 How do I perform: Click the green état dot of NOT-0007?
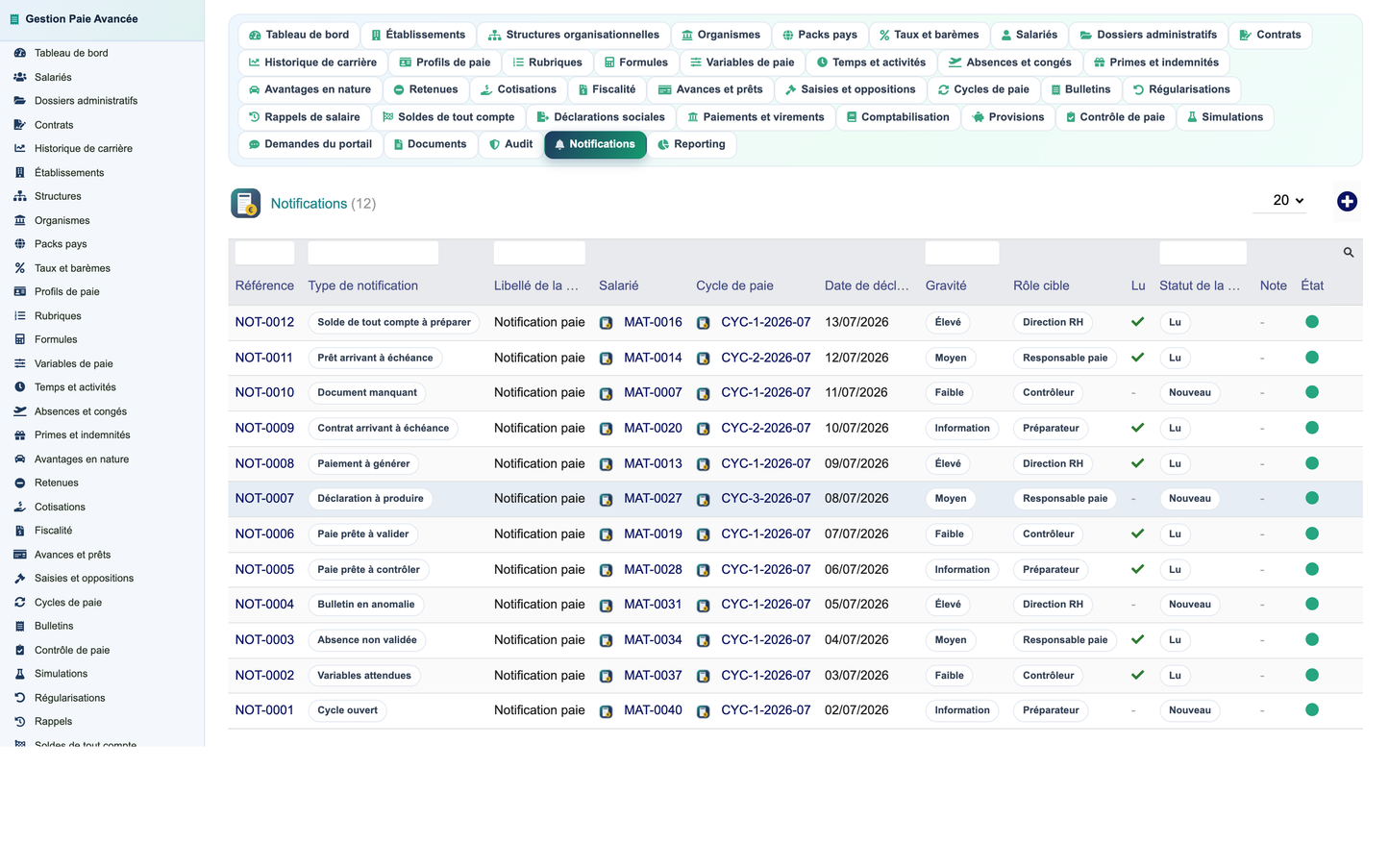click(1311, 498)
